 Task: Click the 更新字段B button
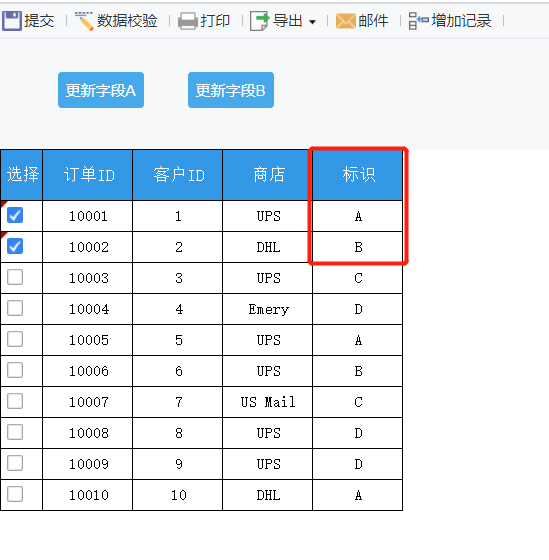[x=231, y=90]
